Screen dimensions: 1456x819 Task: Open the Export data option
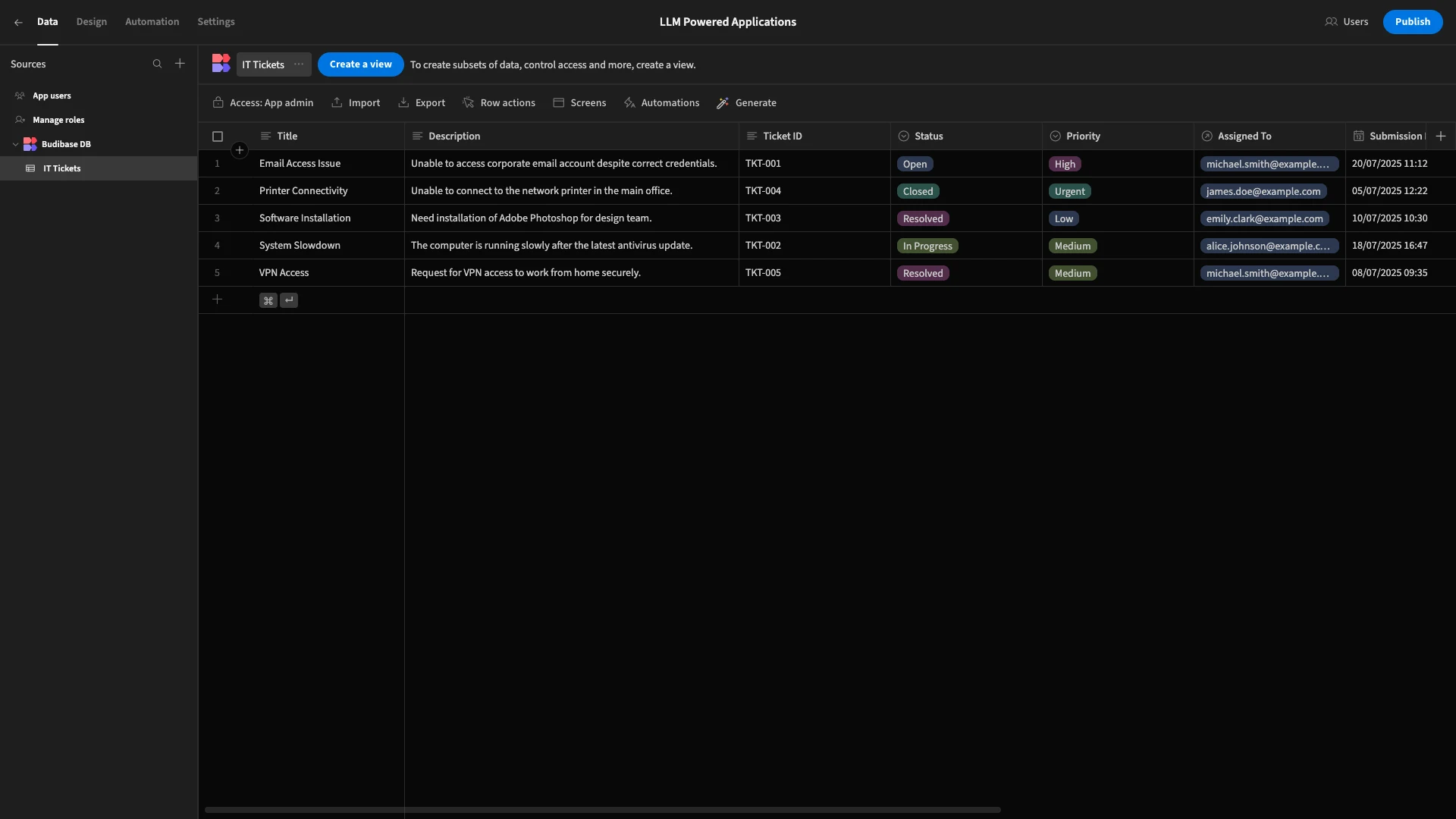[422, 102]
